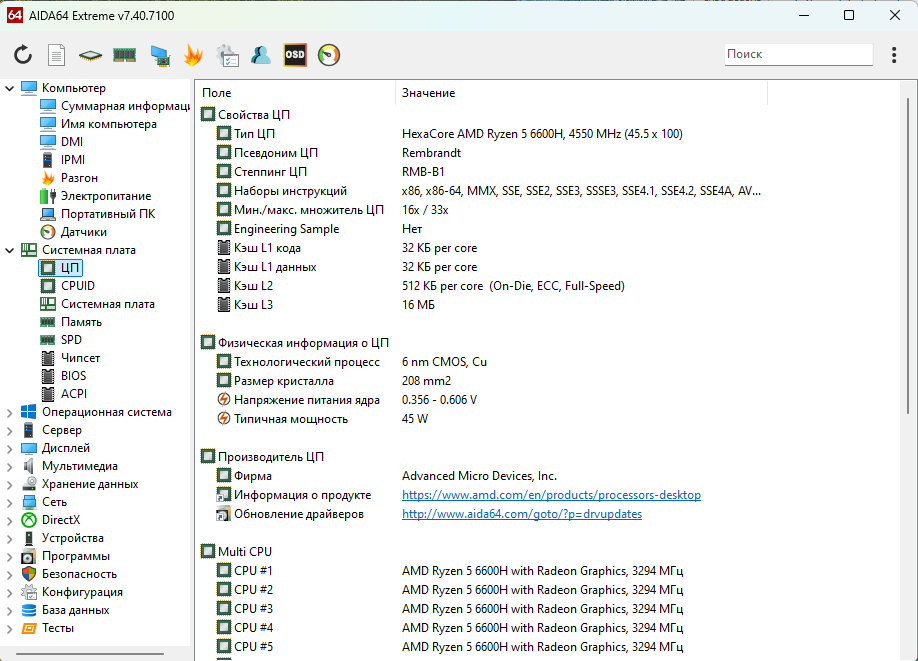918x661 pixels.
Task: Open the aida64 driver updates link
Action: click(x=521, y=514)
